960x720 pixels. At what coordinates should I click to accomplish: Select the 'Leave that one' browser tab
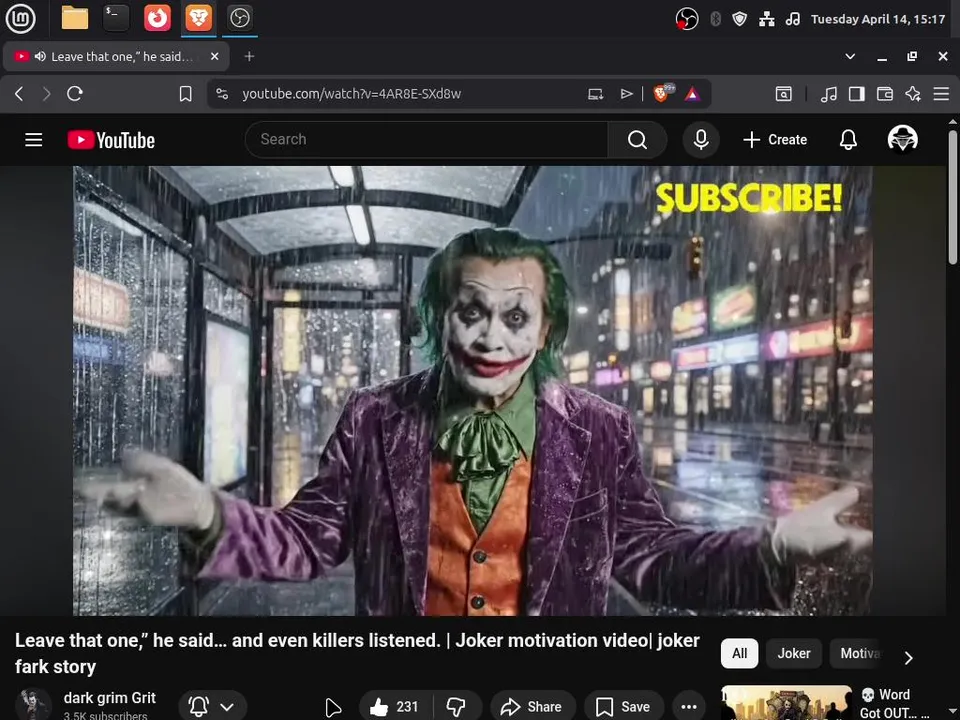pos(116,56)
